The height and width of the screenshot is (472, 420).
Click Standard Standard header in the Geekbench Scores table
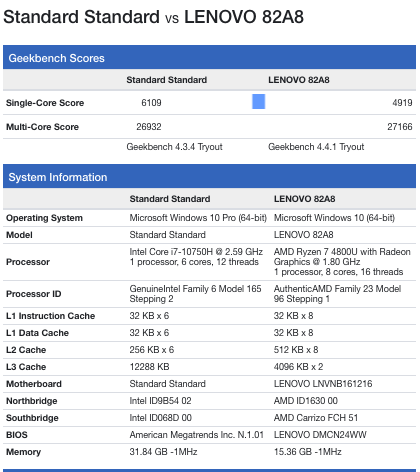coord(167,80)
